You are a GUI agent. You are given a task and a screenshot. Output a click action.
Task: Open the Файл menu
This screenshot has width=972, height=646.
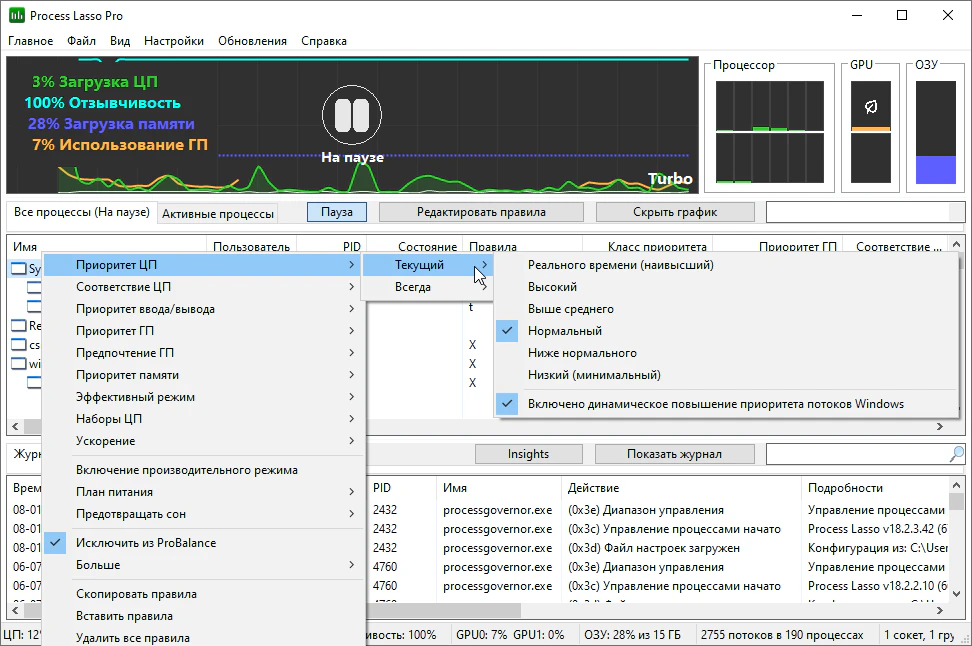pos(81,41)
